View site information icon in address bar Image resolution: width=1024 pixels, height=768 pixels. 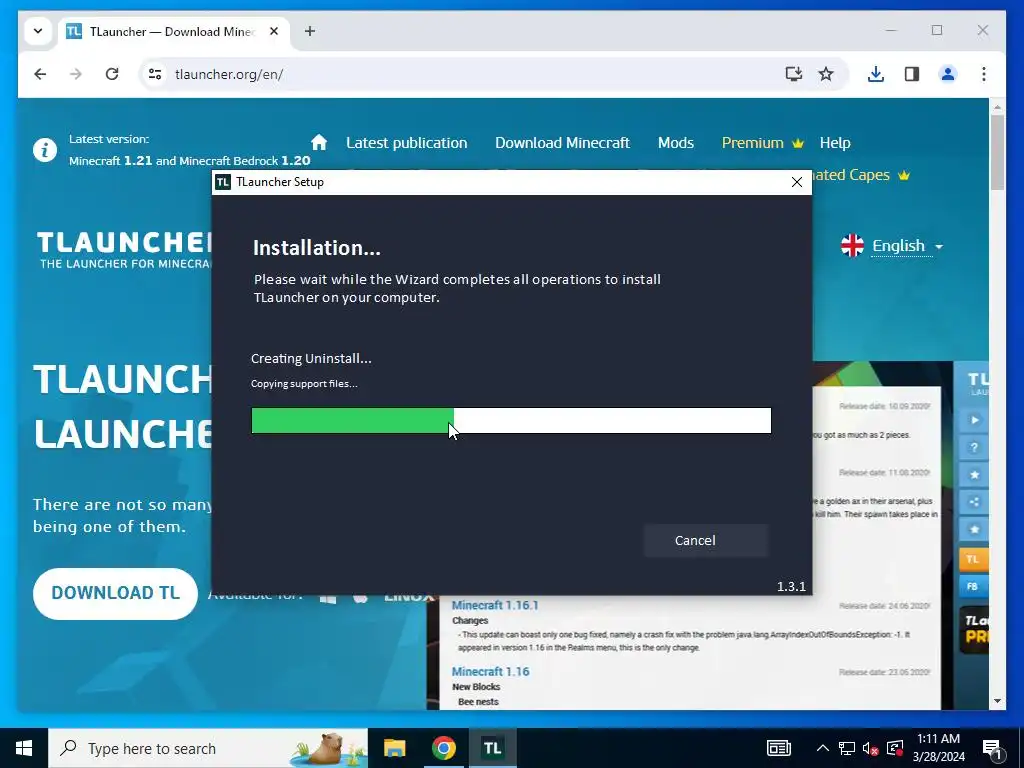(x=155, y=74)
